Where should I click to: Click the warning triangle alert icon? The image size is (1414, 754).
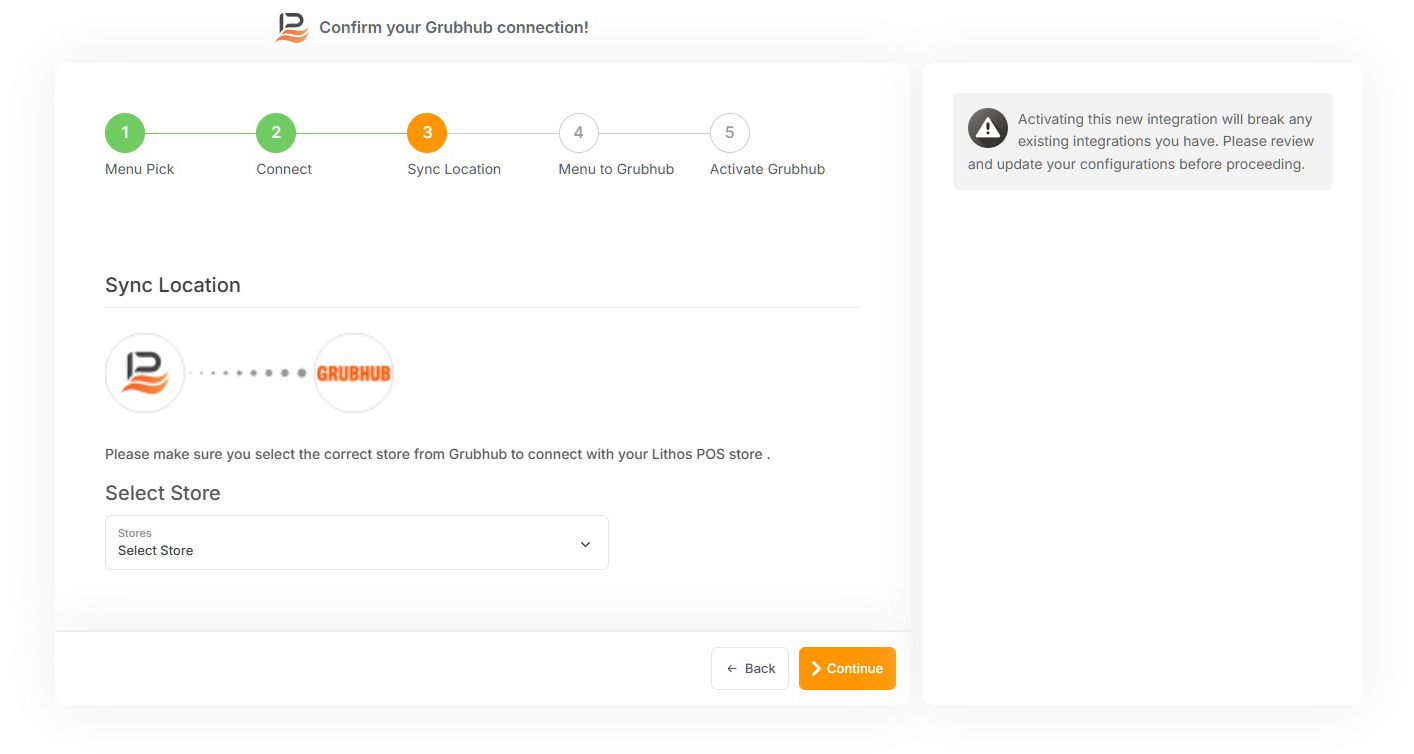987,128
